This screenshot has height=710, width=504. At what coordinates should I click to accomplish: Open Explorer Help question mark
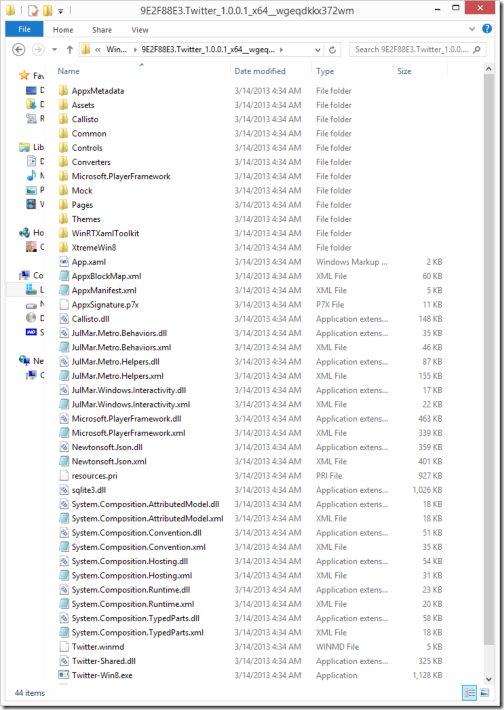(x=487, y=29)
